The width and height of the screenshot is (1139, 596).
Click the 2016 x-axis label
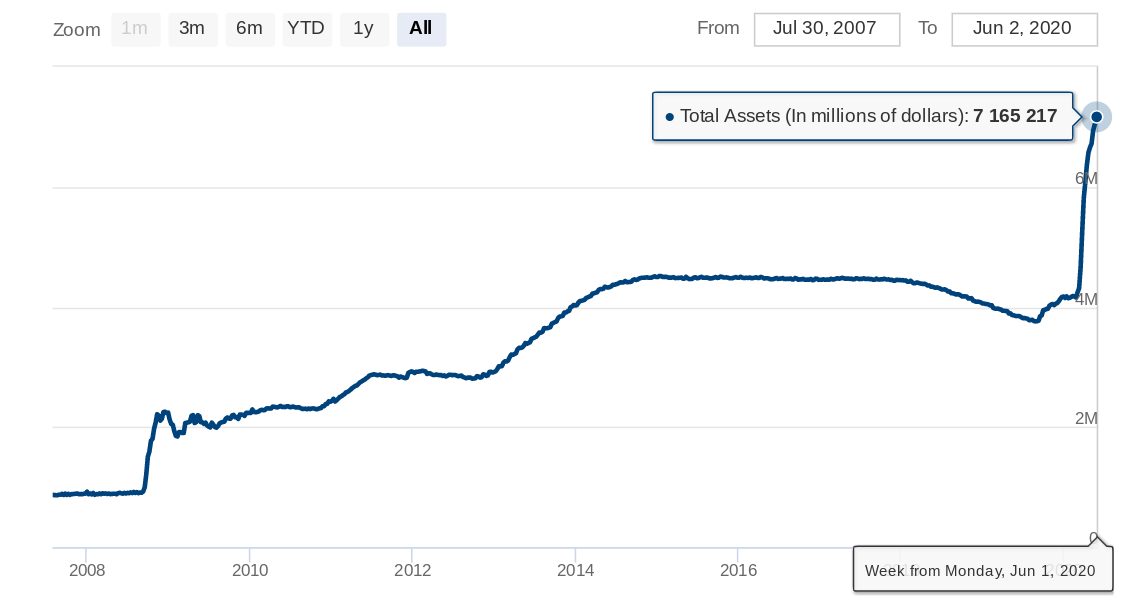[x=738, y=570]
